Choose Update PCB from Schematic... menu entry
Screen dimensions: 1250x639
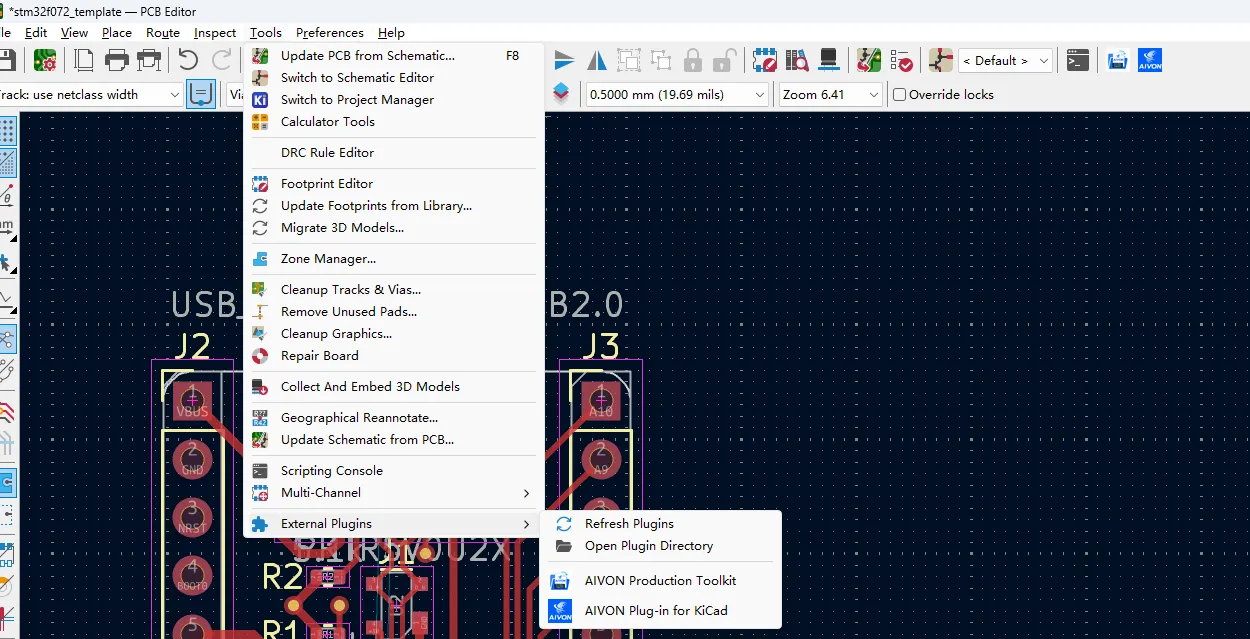(x=394, y=56)
